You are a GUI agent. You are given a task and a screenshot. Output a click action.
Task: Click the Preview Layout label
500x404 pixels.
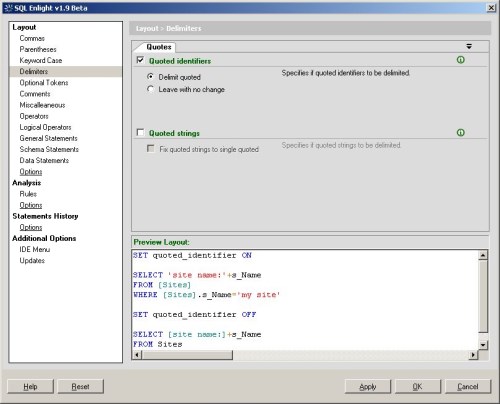click(x=161, y=242)
